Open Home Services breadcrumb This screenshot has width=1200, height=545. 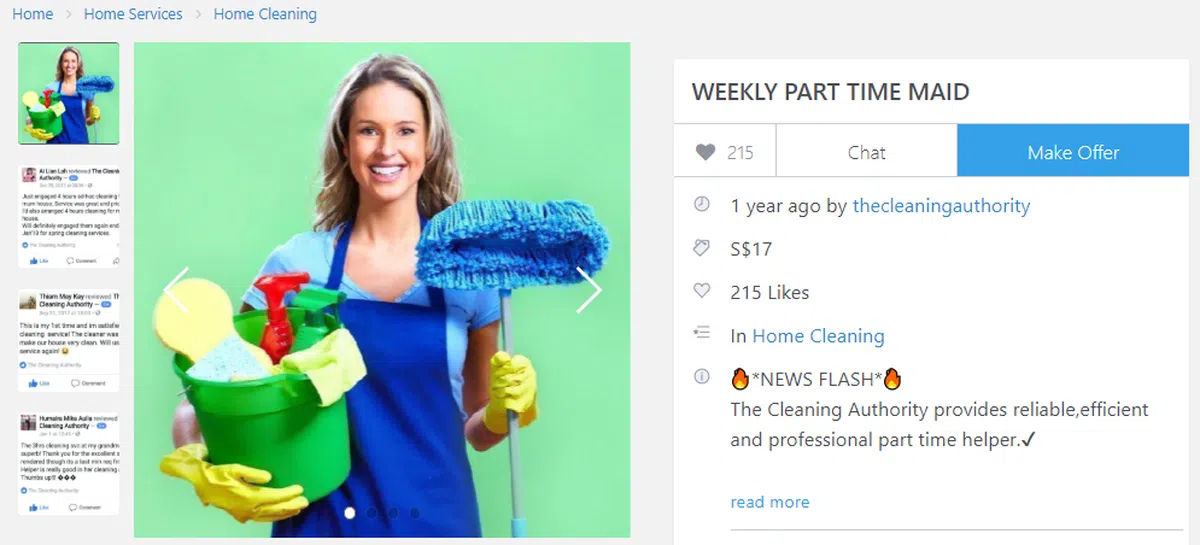[x=133, y=14]
